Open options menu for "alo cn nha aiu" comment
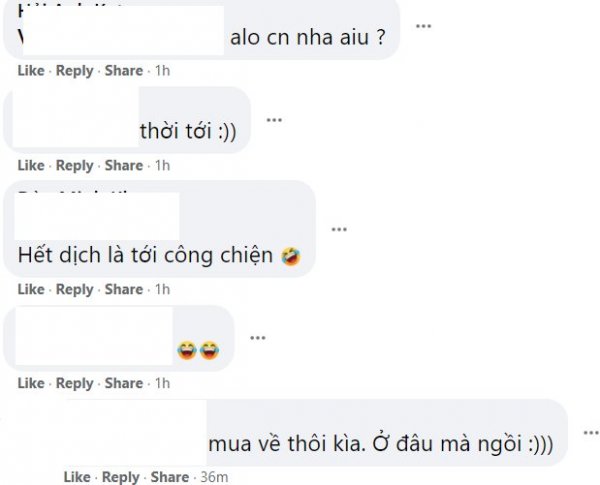This screenshot has height=485, width=600. click(424, 25)
